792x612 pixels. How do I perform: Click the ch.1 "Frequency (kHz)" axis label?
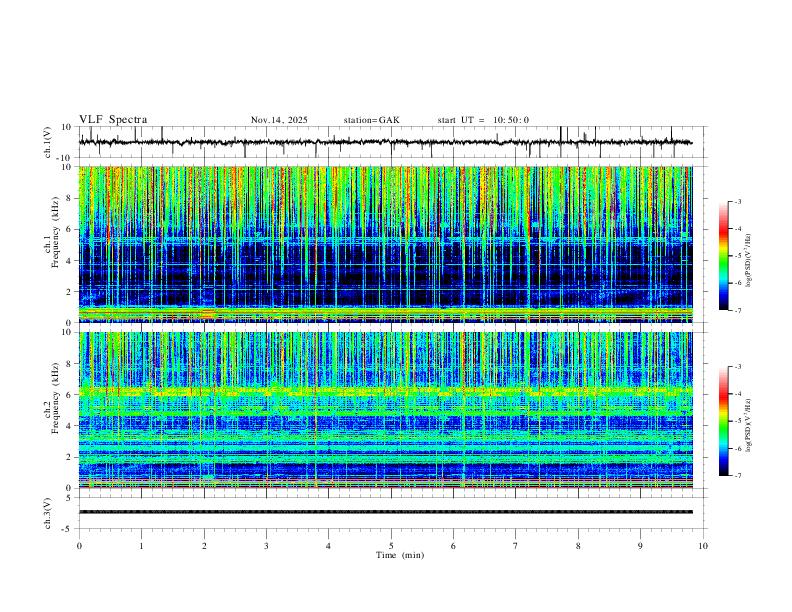(x=56, y=234)
